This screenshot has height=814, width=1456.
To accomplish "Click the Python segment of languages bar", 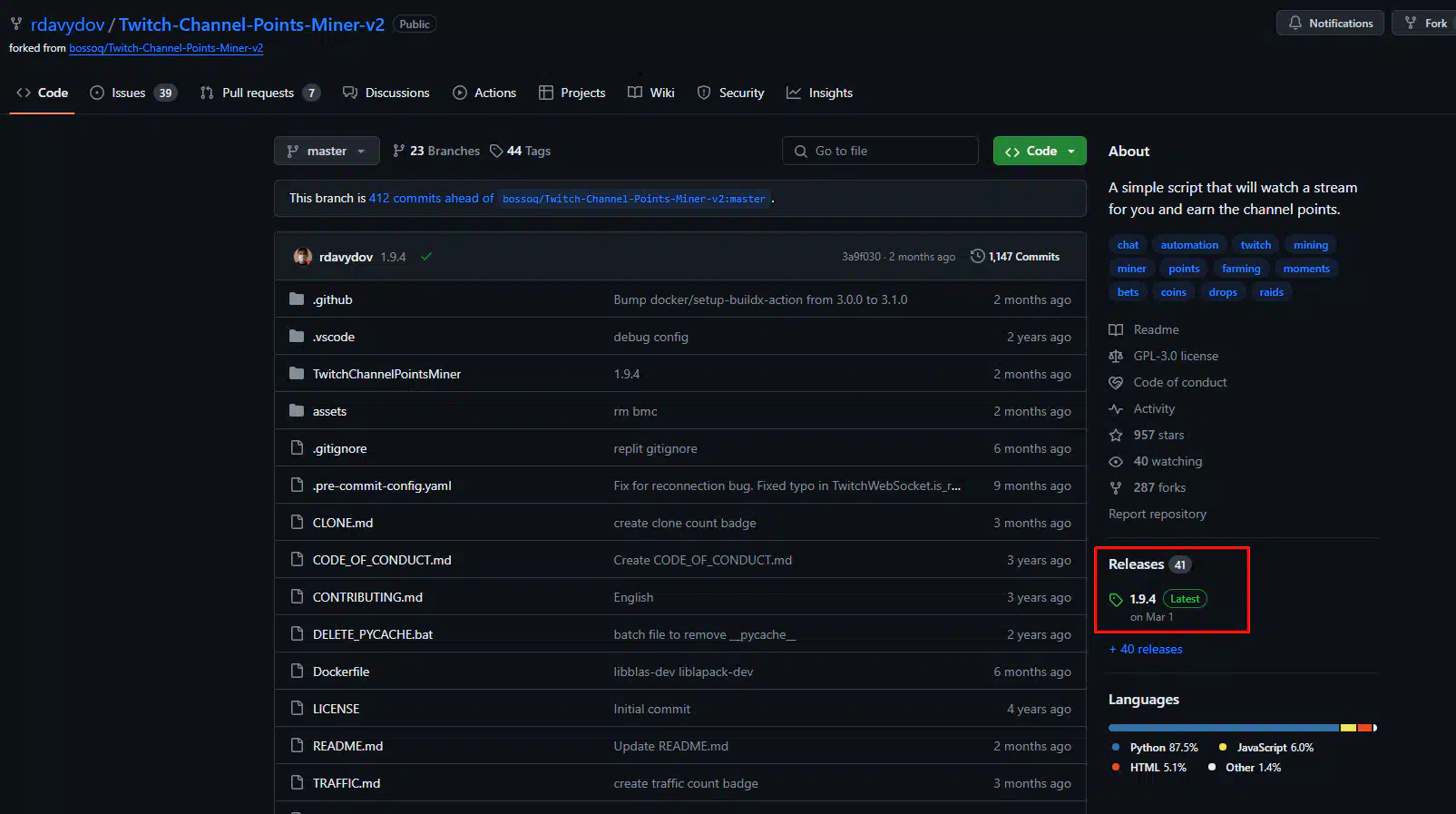I will [1224, 728].
